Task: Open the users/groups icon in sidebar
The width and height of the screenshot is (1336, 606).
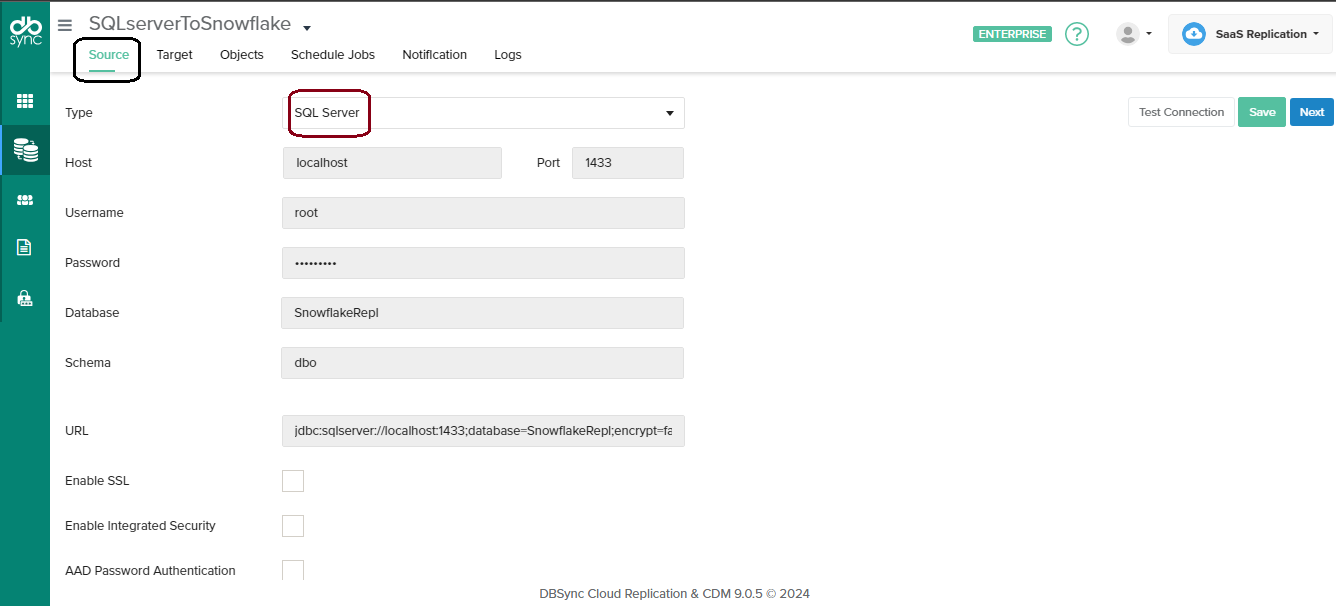Action: [25, 199]
